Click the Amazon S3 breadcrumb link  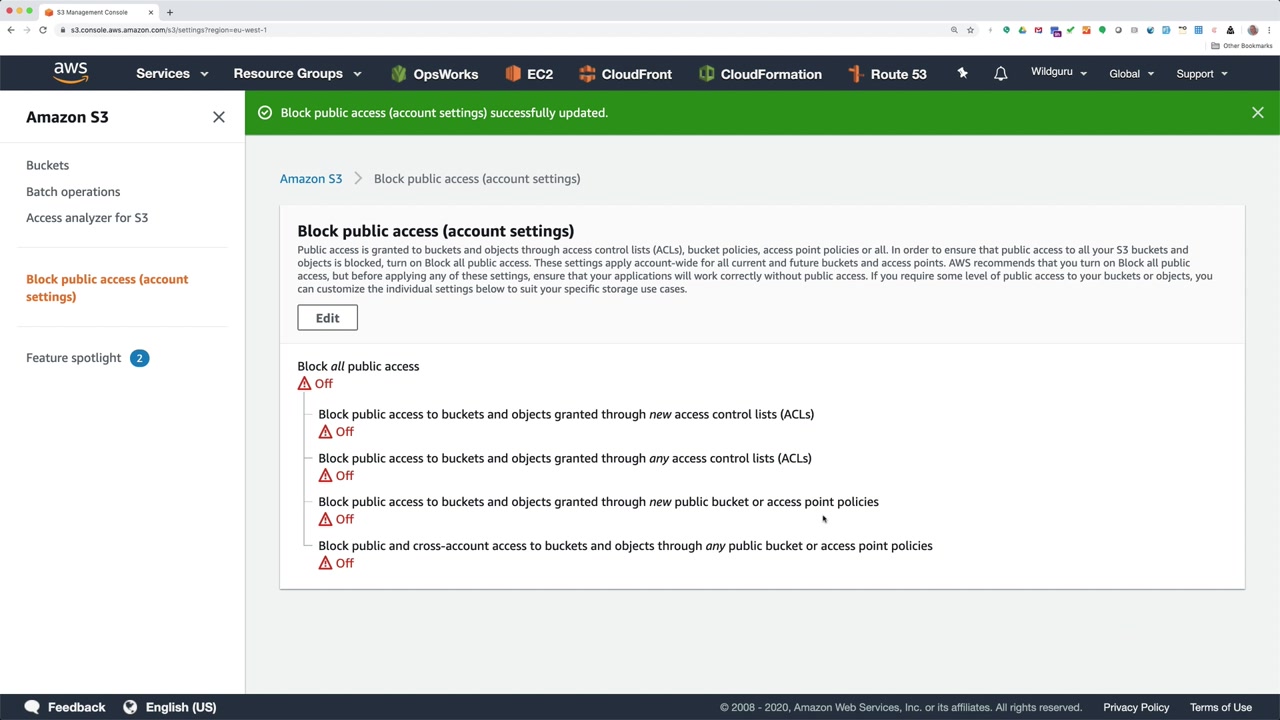coord(311,179)
